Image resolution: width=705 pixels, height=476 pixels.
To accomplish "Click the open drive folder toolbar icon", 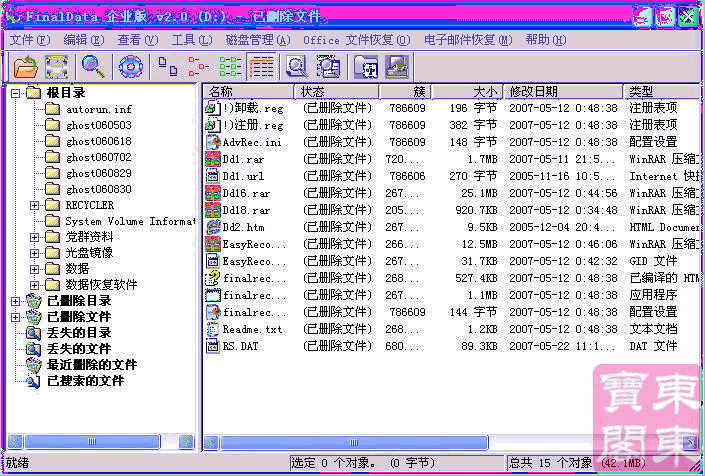I will pyautogui.click(x=25, y=67).
